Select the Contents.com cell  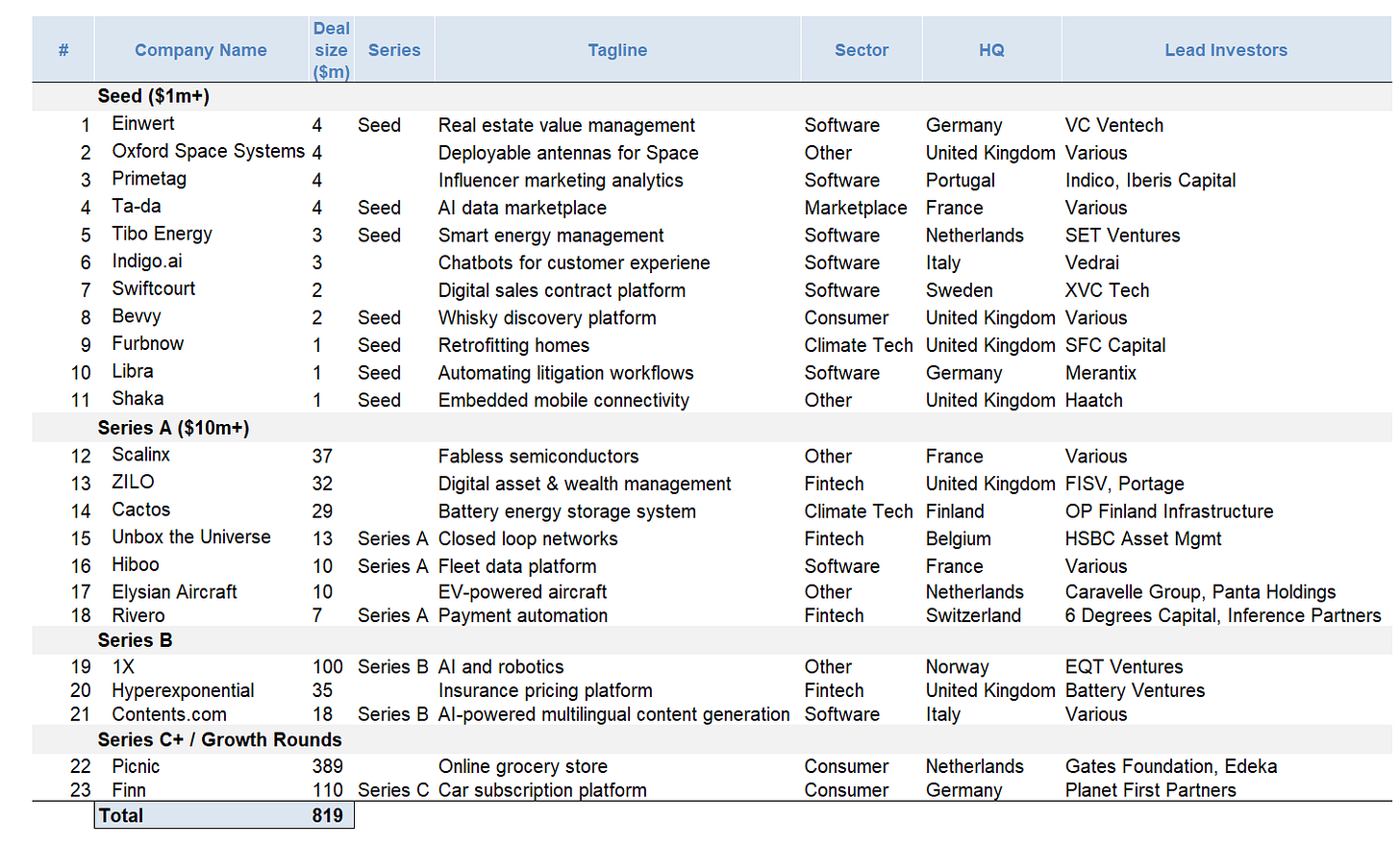tap(169, 714)
